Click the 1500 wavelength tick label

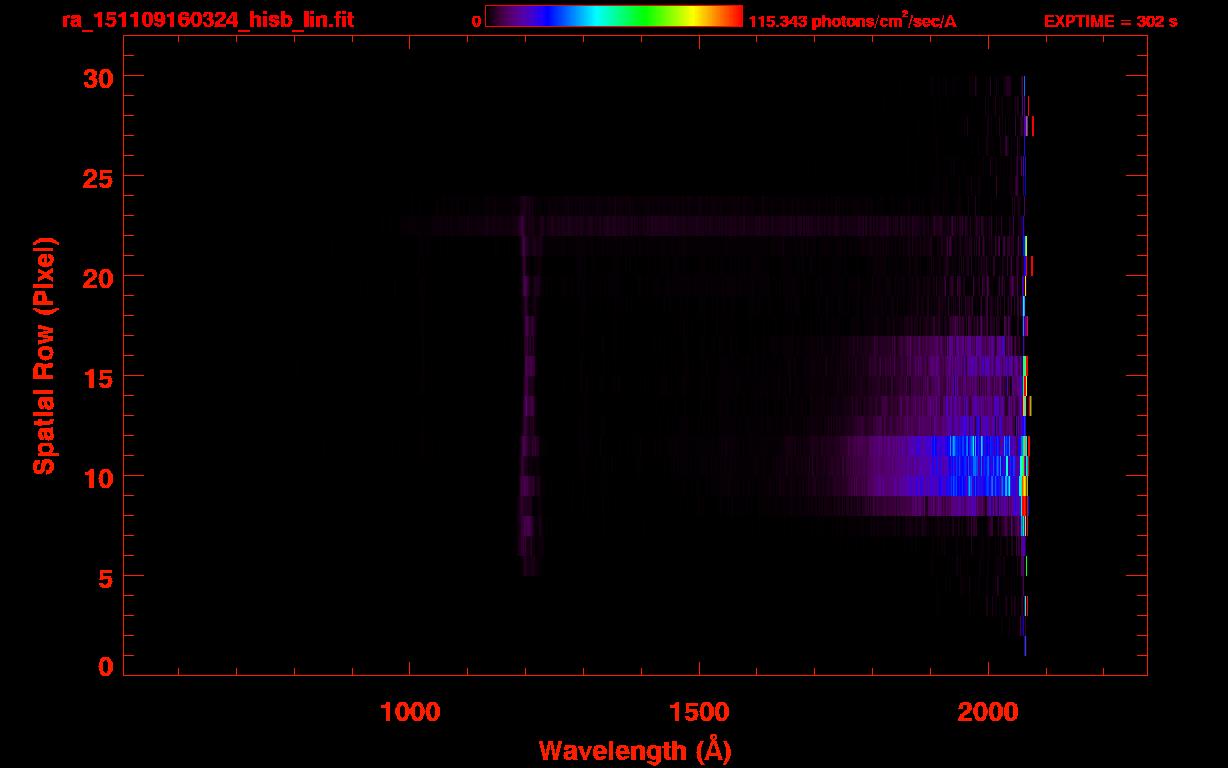pyautogui.click(x=699, y=712)
